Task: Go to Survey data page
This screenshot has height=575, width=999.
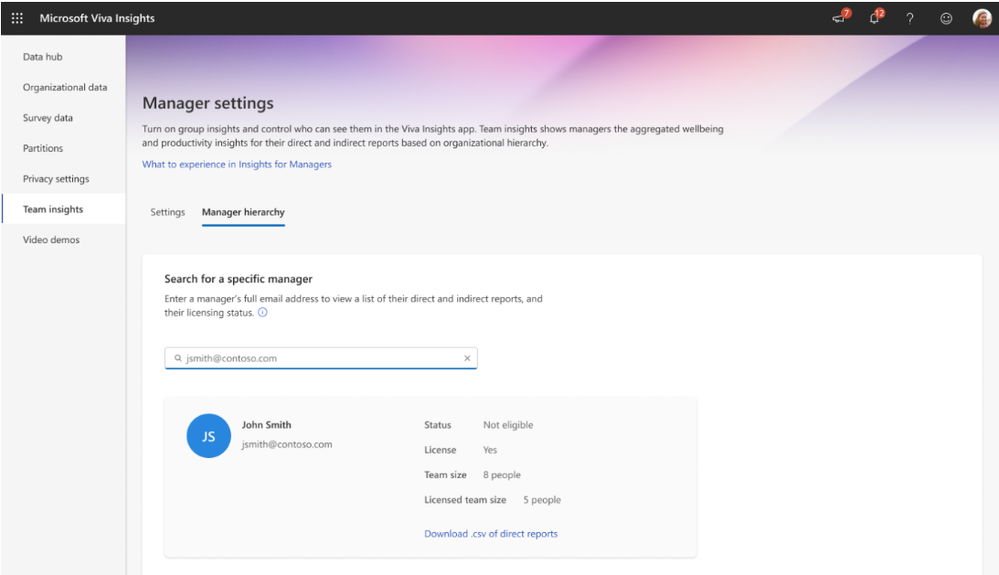Action: coord(48,118)
